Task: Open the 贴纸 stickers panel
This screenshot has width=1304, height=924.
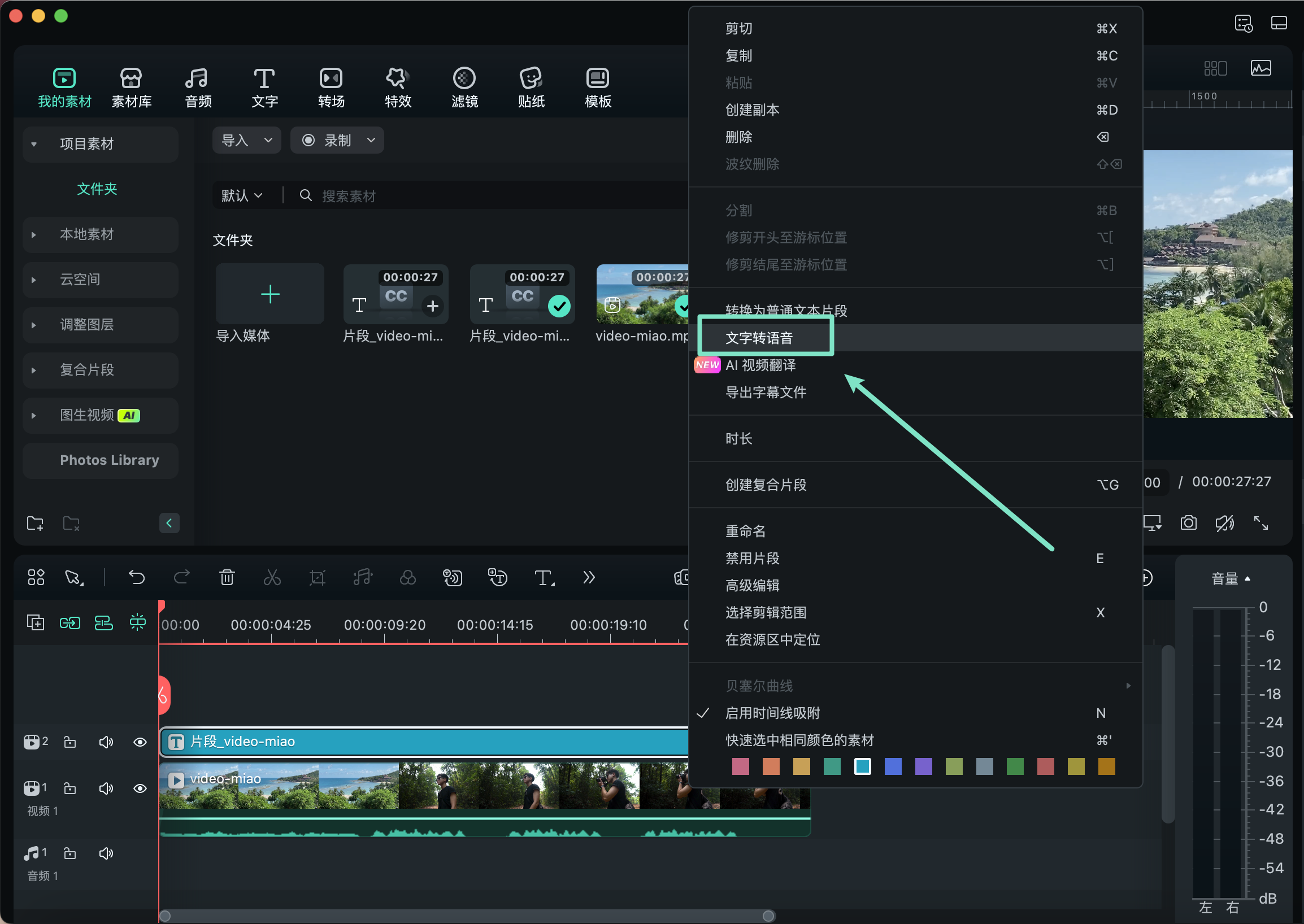Action: click(531, 87)
